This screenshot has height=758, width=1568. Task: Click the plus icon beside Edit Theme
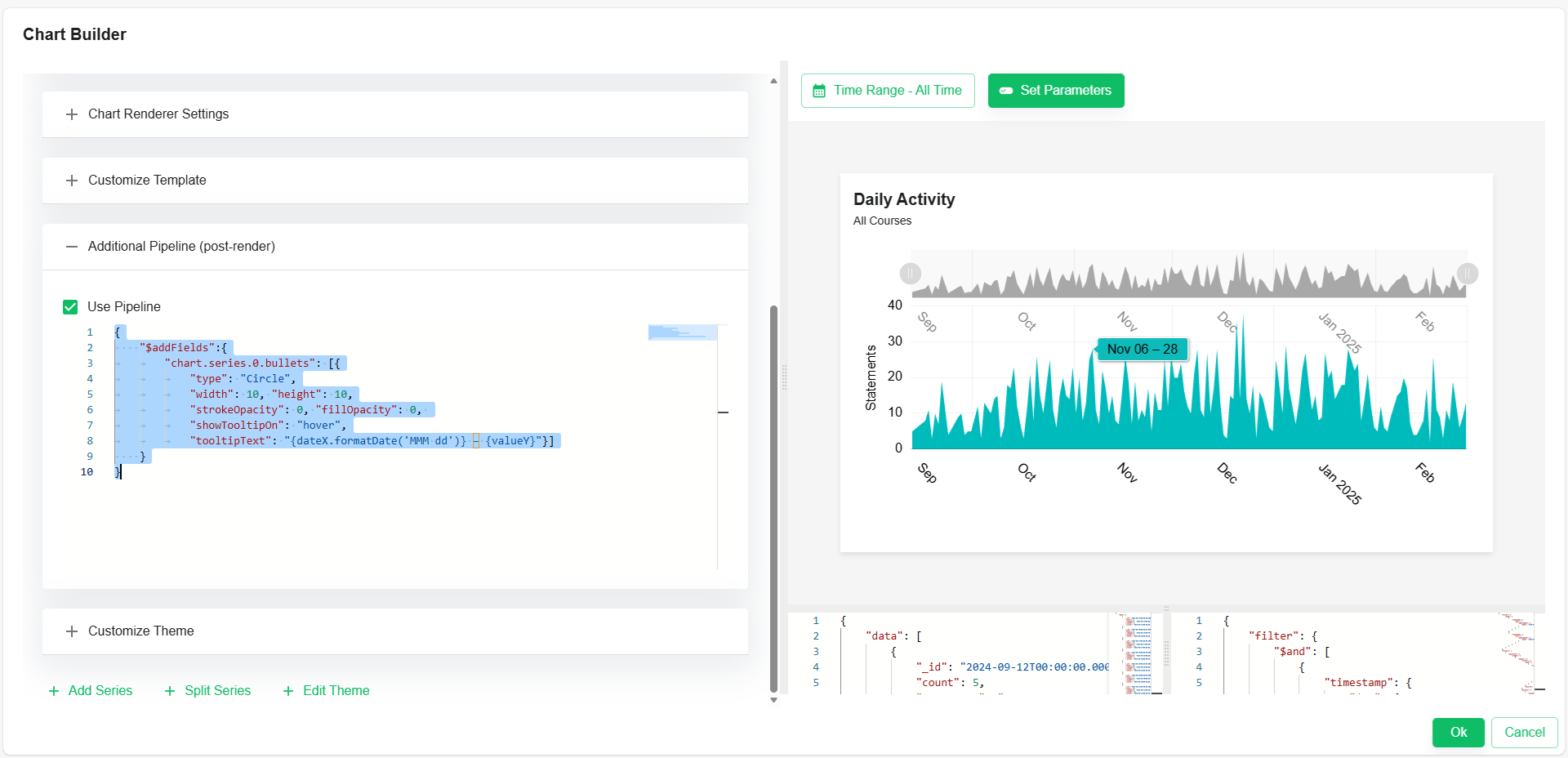click(x=288, y=691)
